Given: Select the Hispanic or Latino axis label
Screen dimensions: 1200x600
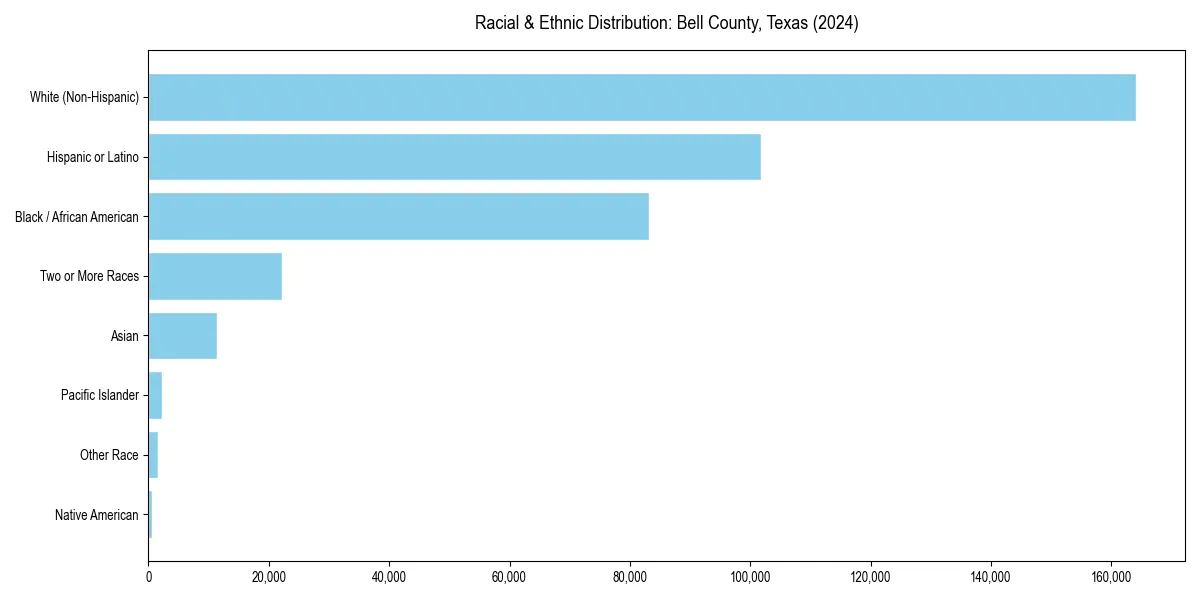Looking at the screenshot, I should tap(94, 157).
